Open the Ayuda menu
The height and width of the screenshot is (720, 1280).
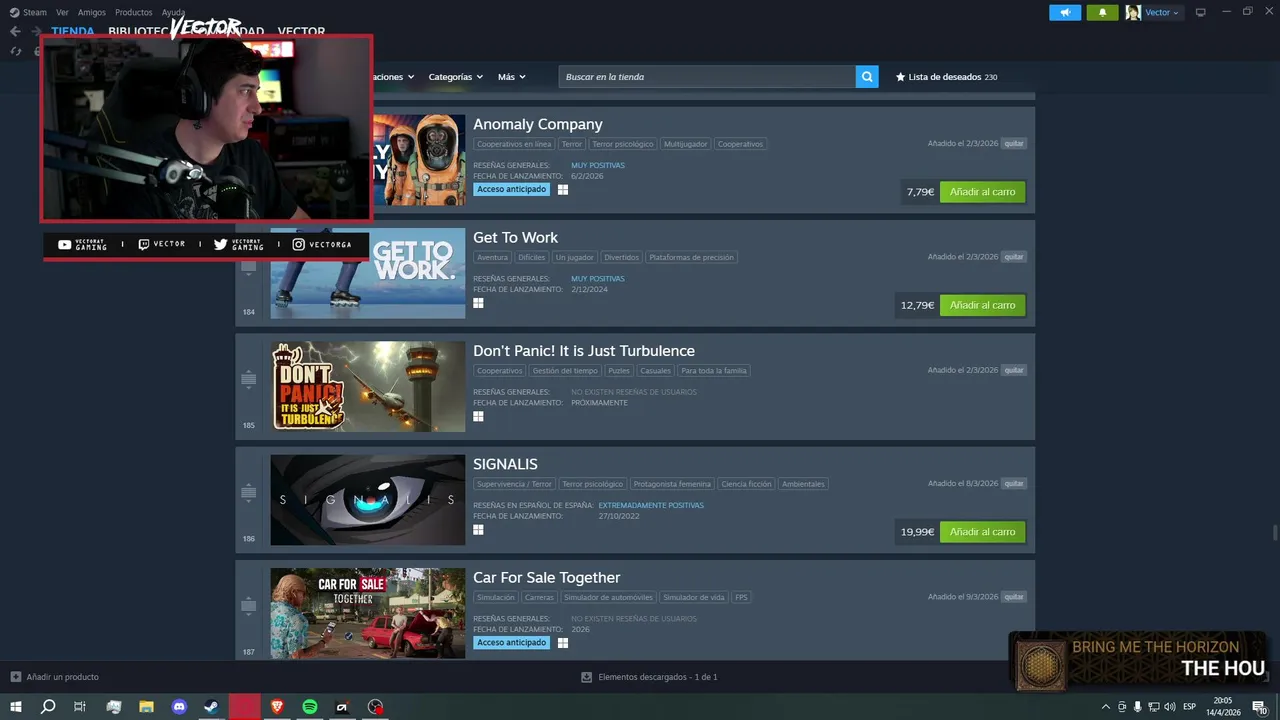(173, 12)
